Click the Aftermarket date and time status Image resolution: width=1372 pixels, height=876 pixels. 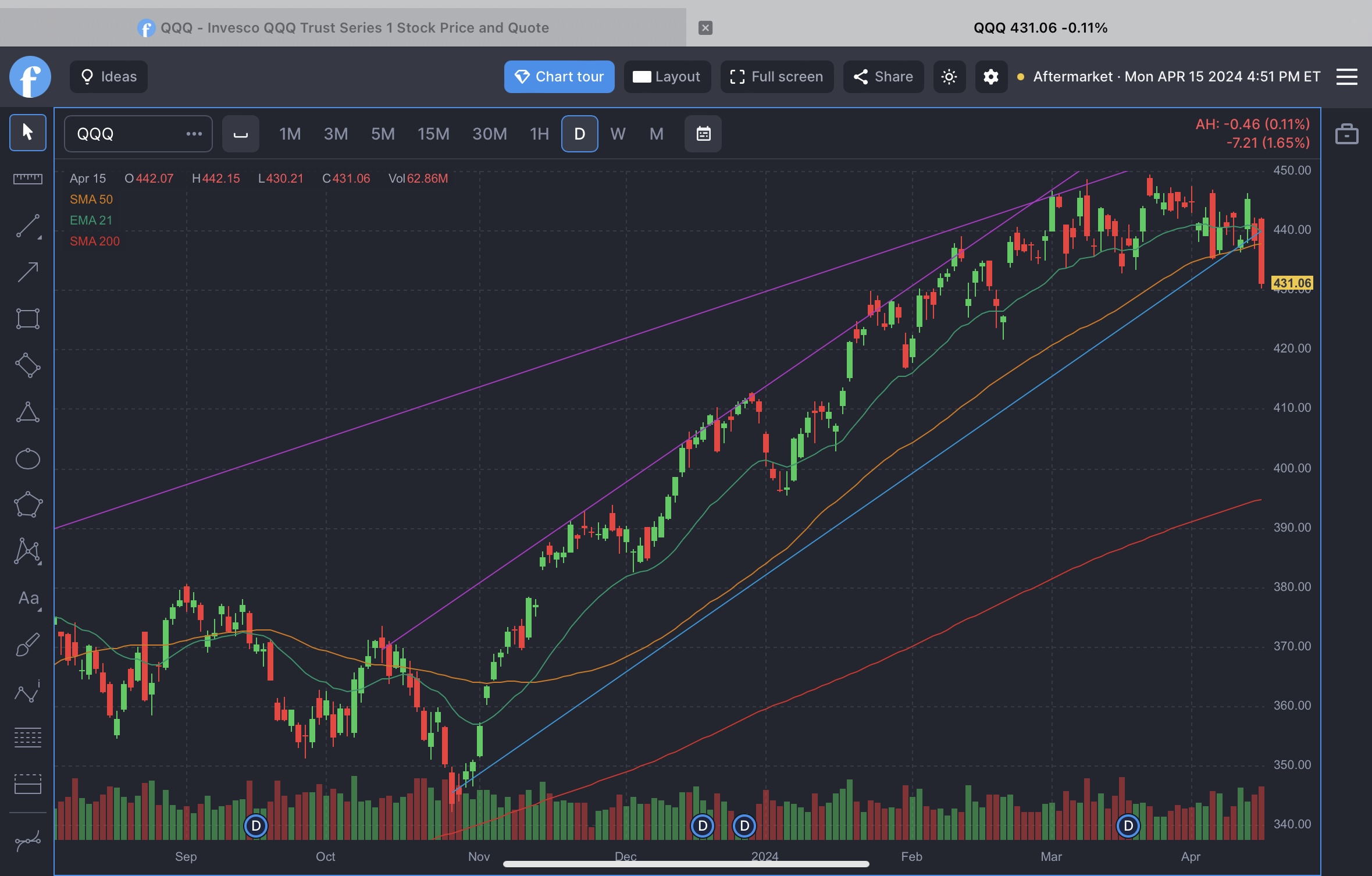(1169, 77)
